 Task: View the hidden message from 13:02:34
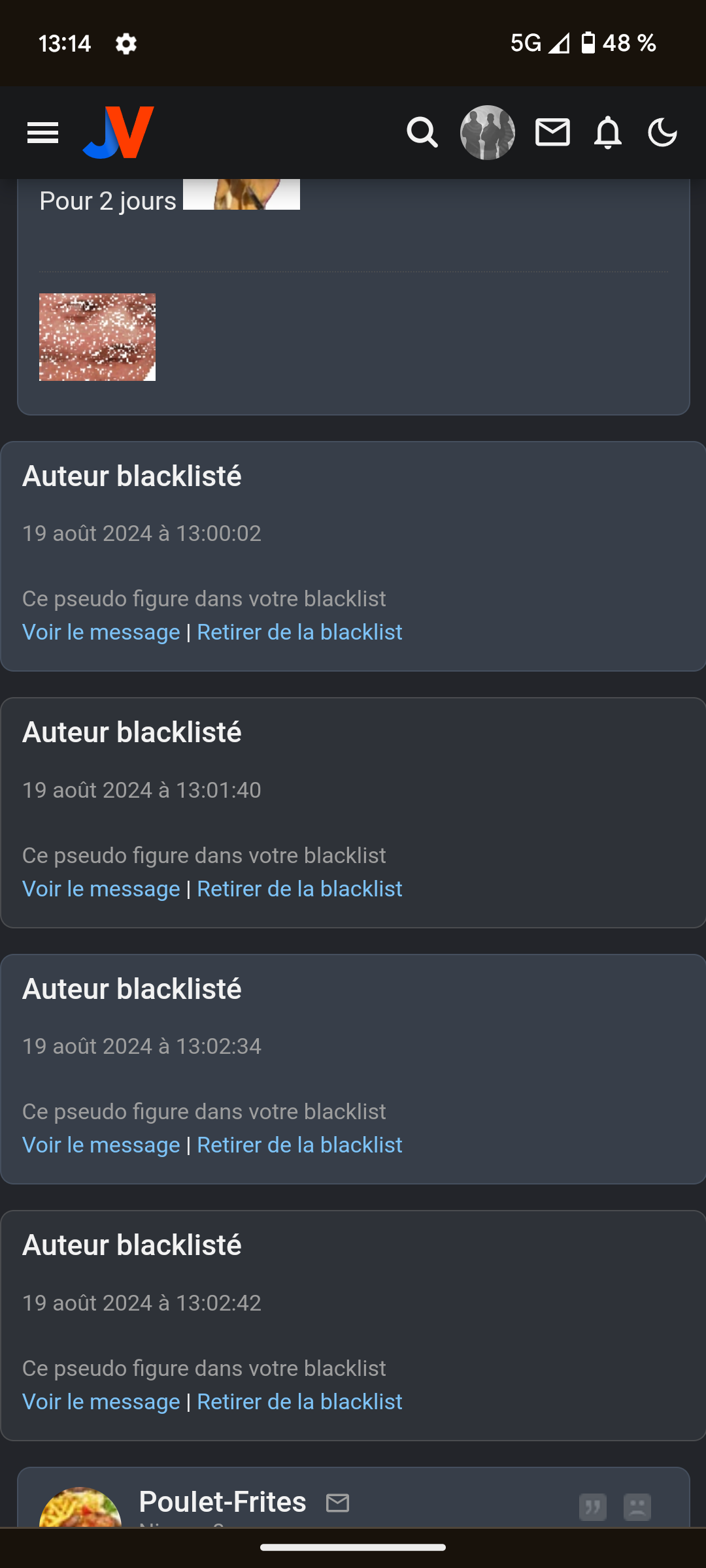coord(101,1145)
